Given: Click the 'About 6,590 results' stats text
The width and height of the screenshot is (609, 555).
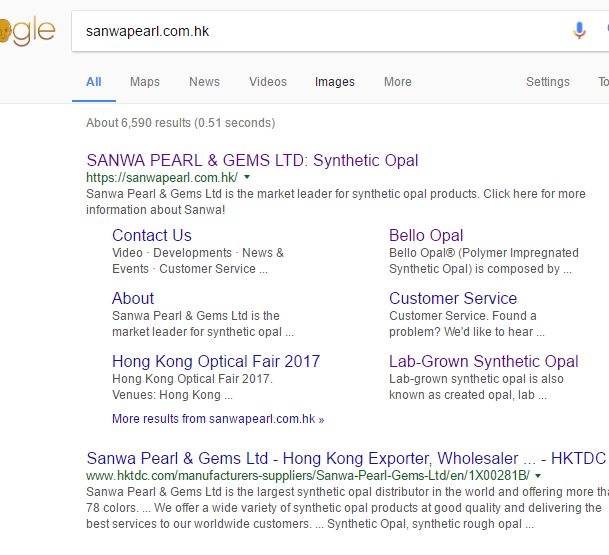Looking at the screenshot, I should coord(181,123).
